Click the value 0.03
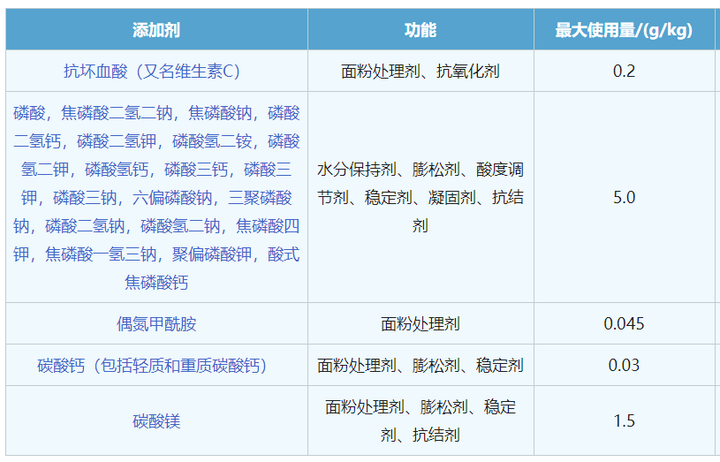 [624, 365]
